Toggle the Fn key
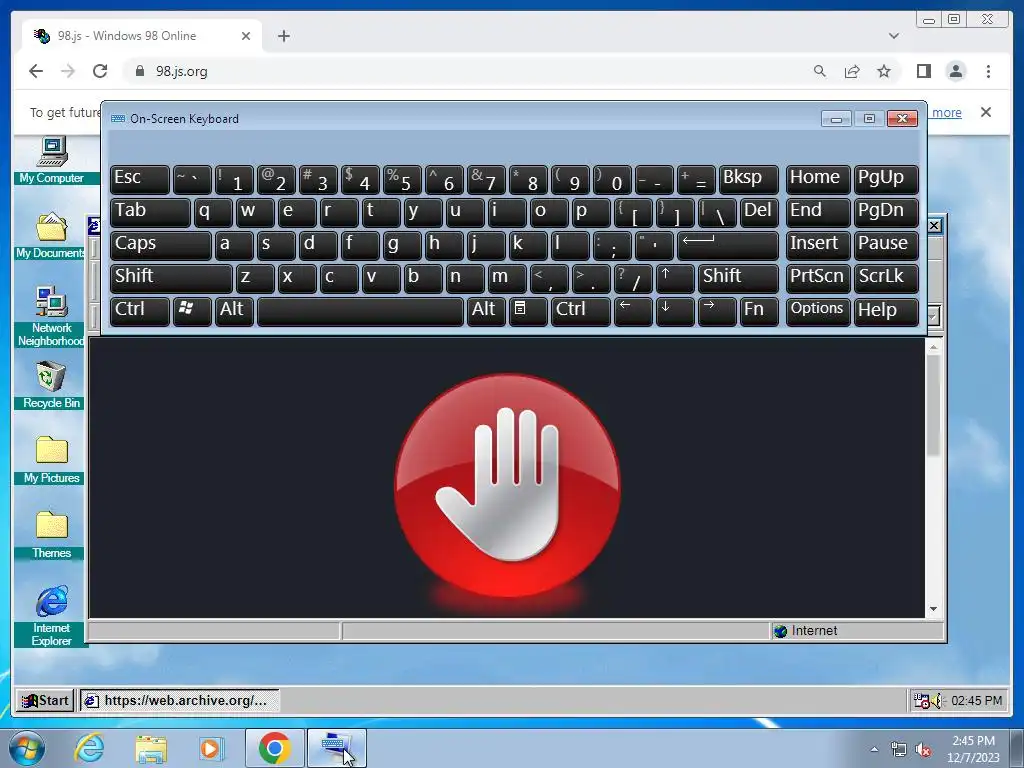The height and width of the screenshot is (768, 1024). click(759, 312)
